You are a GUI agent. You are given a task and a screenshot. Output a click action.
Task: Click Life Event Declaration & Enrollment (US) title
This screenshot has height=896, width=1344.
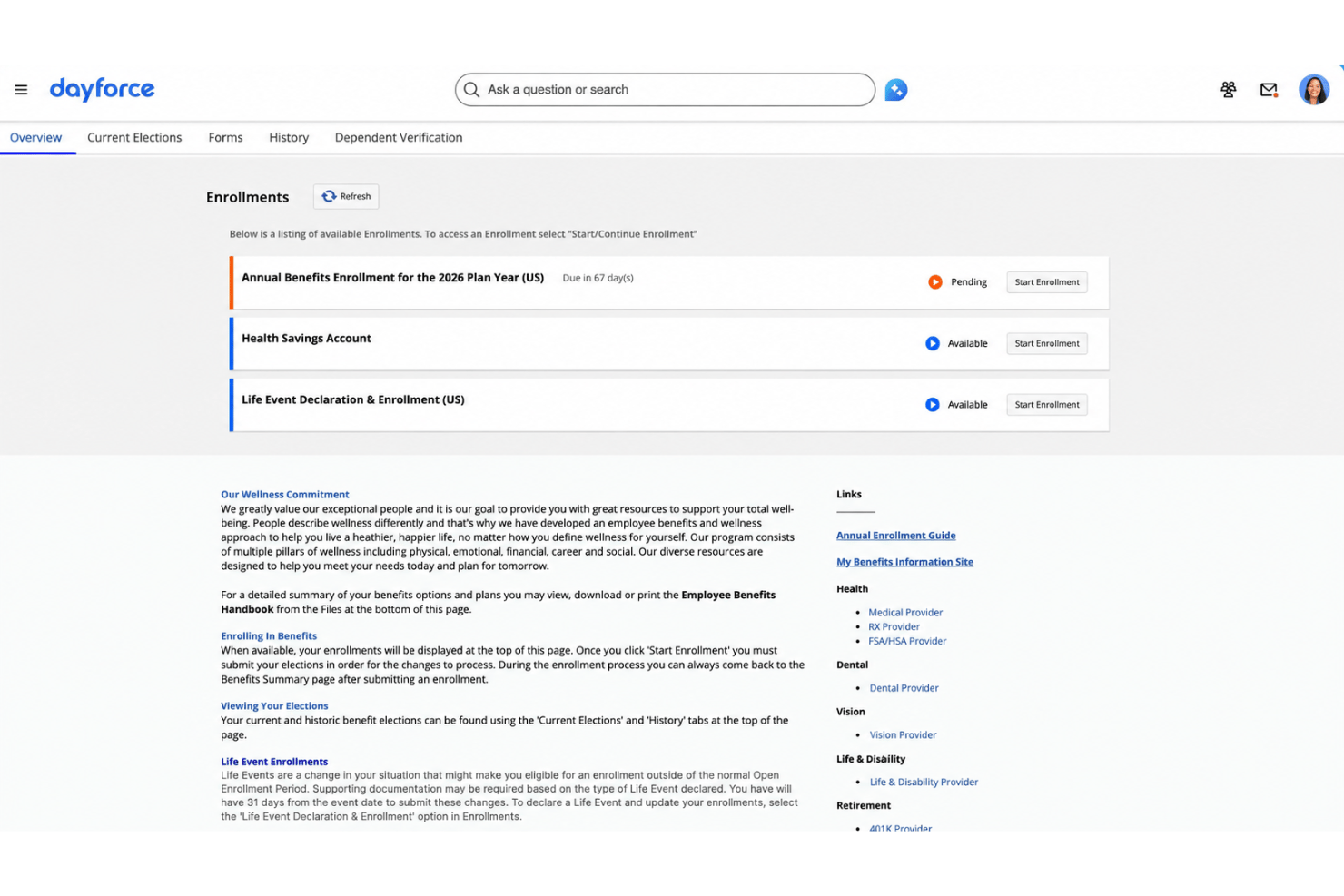click(x=353, y=399)
